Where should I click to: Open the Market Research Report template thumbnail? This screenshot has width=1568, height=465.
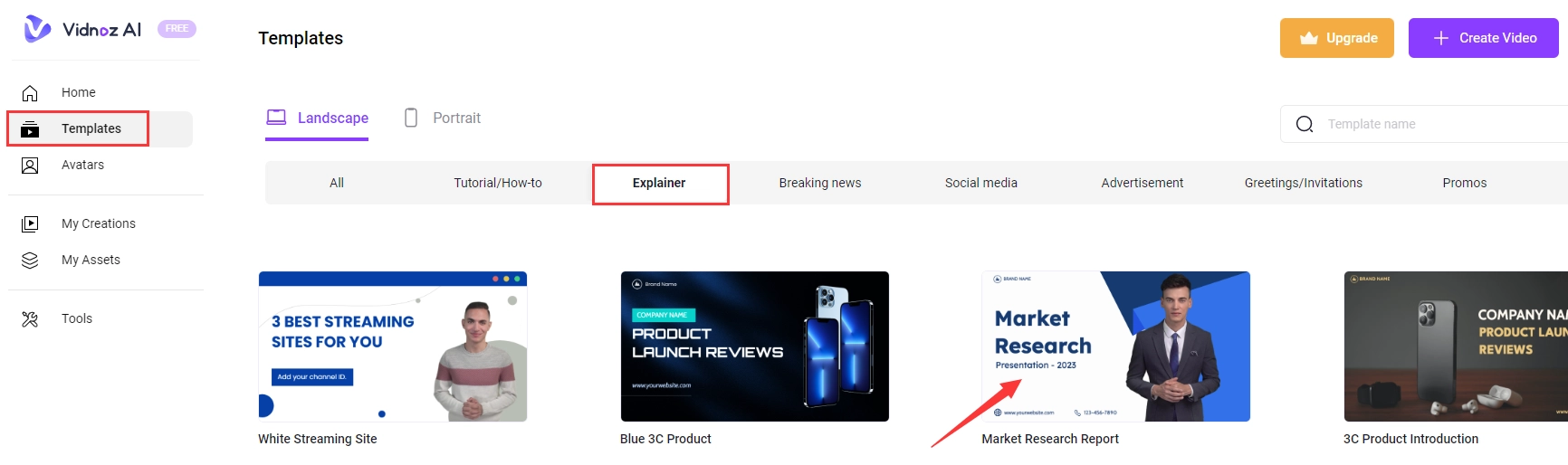click(x=1115, y=346)
